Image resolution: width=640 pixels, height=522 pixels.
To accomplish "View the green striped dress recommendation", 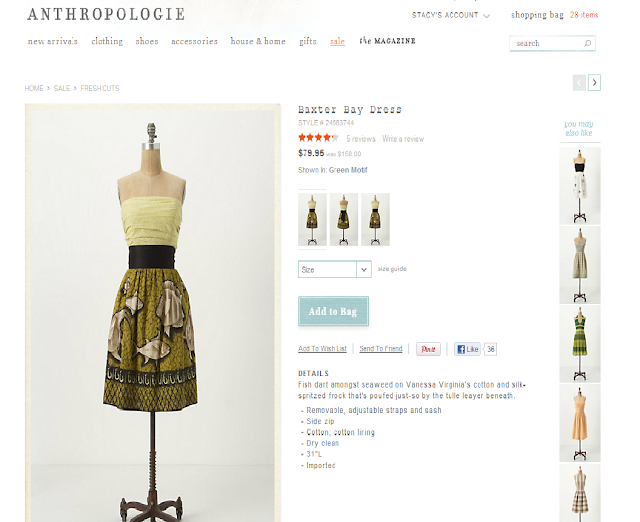I will click(x=580, y=344).
